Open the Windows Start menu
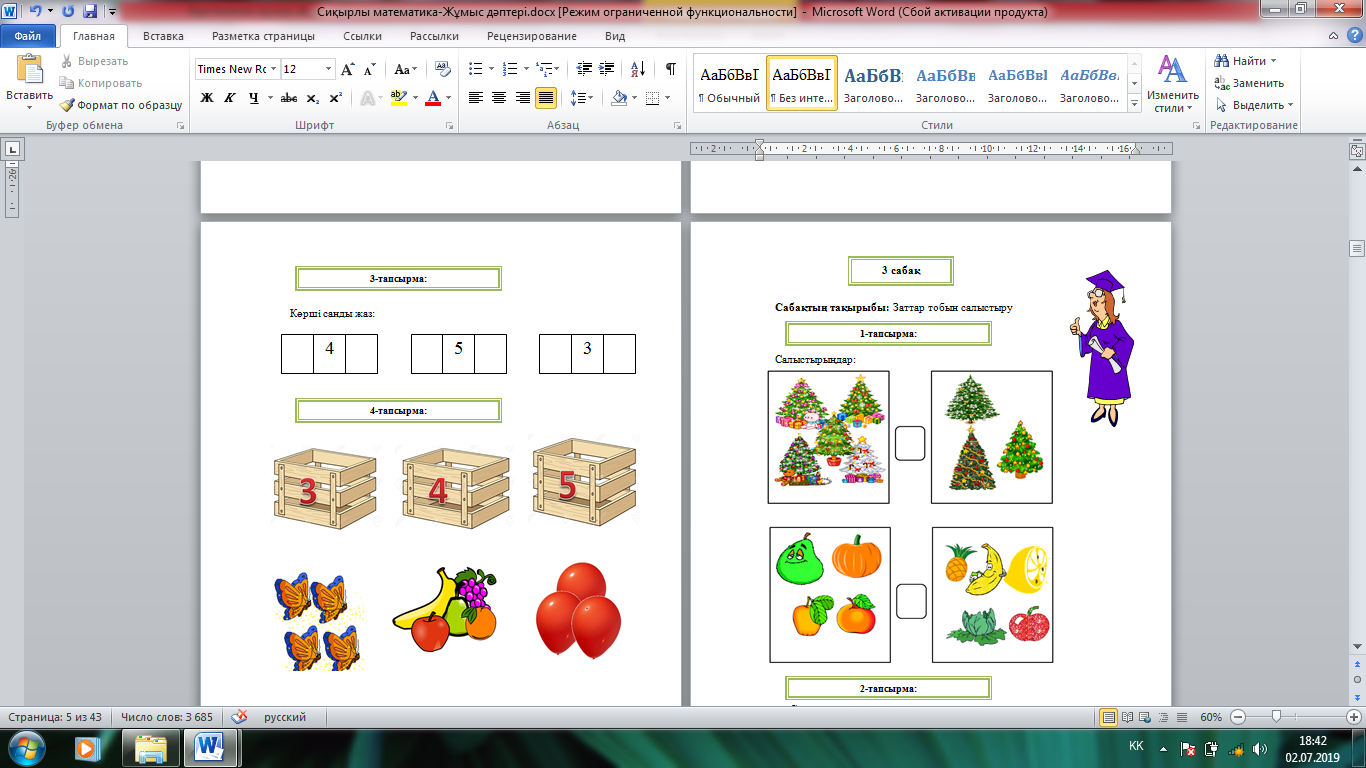This screenshot has height=768, width=1366. point(27,748)
